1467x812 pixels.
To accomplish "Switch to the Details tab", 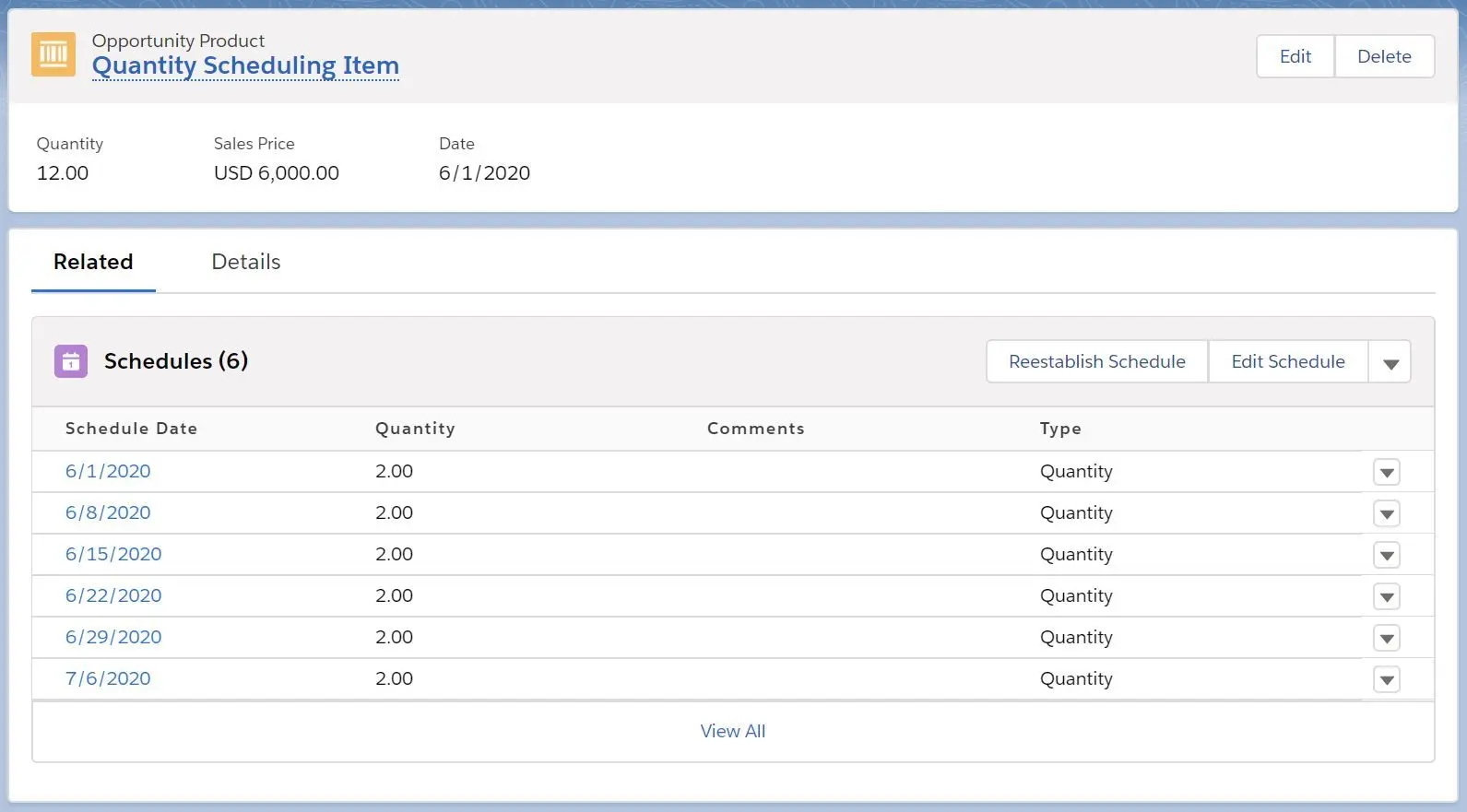I will coord(245,262).
